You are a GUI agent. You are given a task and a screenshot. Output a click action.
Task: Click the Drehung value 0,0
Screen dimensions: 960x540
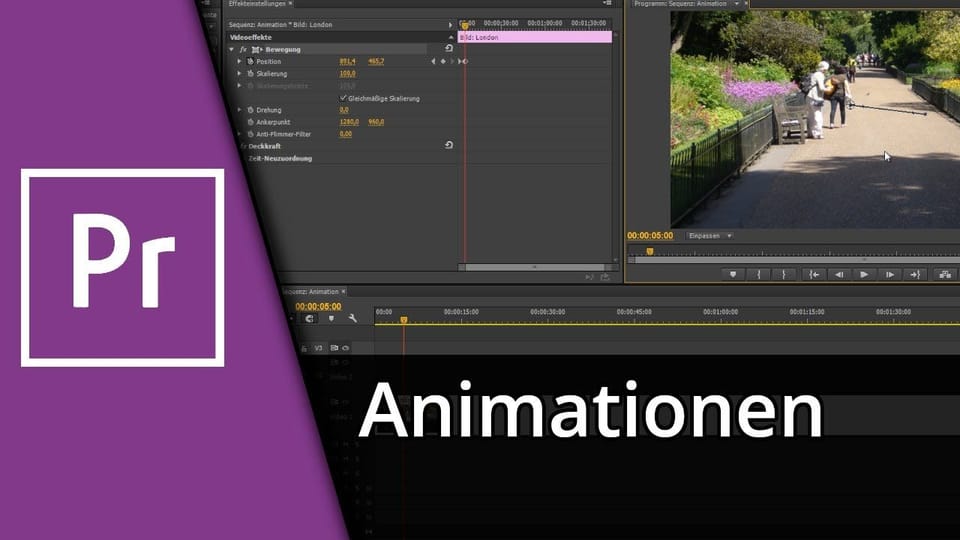point(344,110)
